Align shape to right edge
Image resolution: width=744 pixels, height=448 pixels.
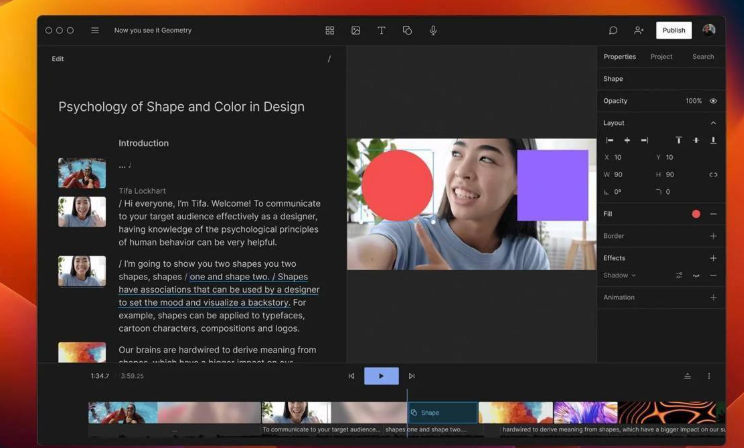(x=644, y=140)
